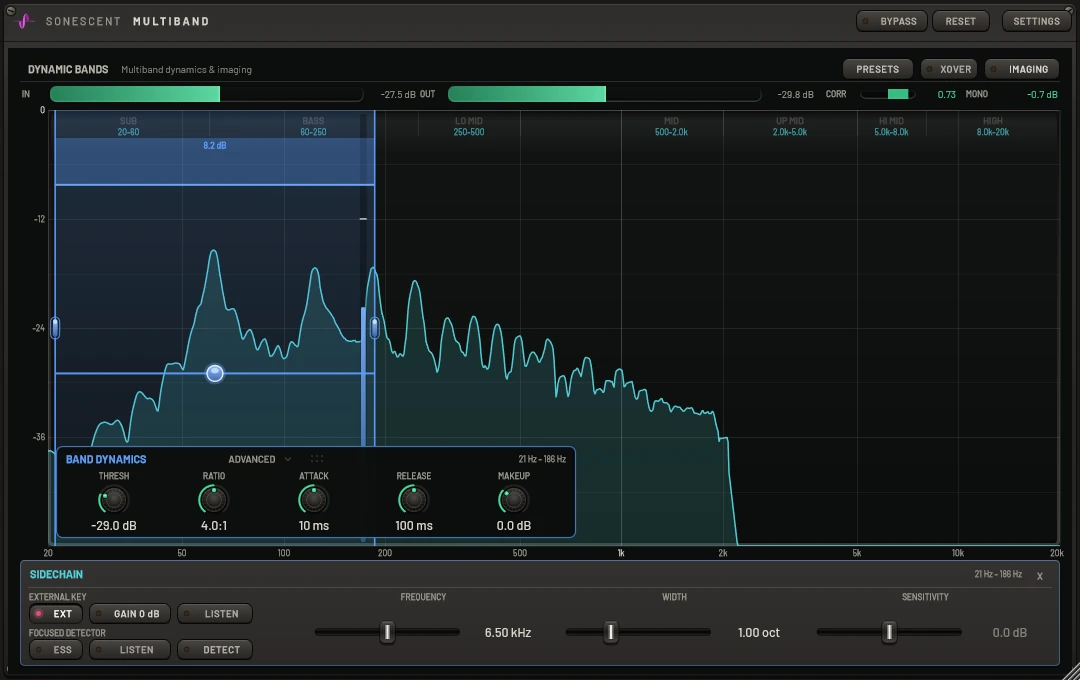Toggle the EXT external key button
This screenshot has width=1080, height=680.
[x=55, y=614]
